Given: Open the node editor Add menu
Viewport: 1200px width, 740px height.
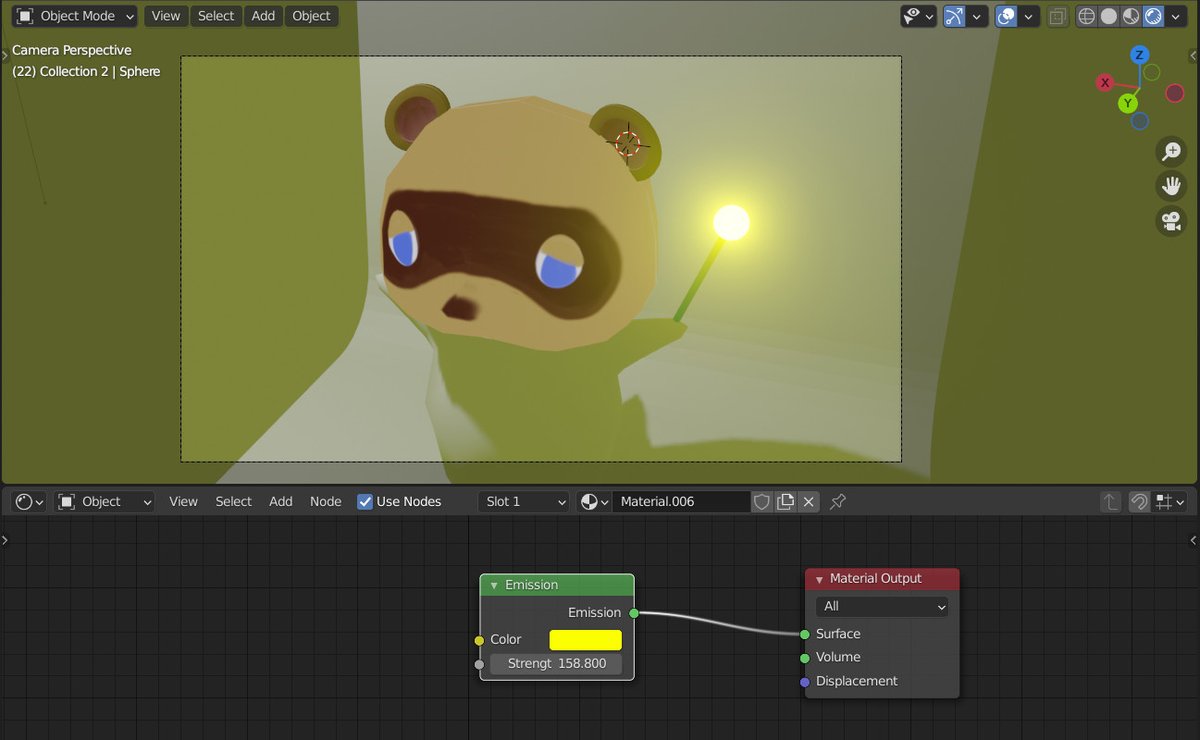Looking at the screenshot, I should tap(281, 501).
